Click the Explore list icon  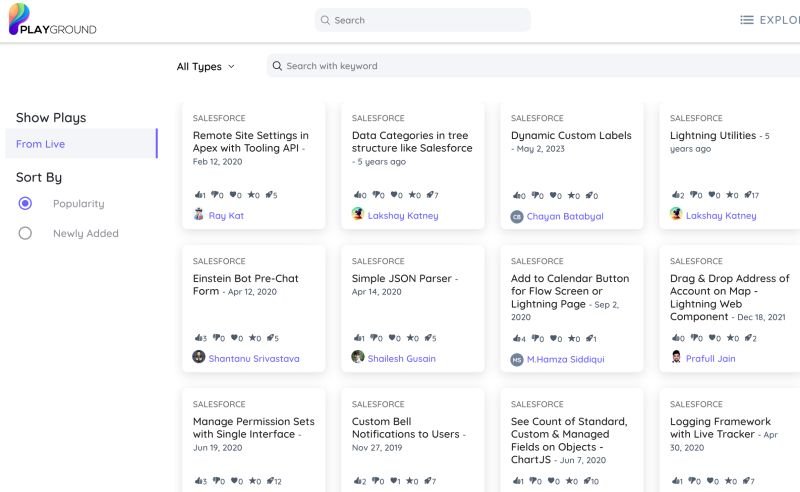tap(746, 20)
